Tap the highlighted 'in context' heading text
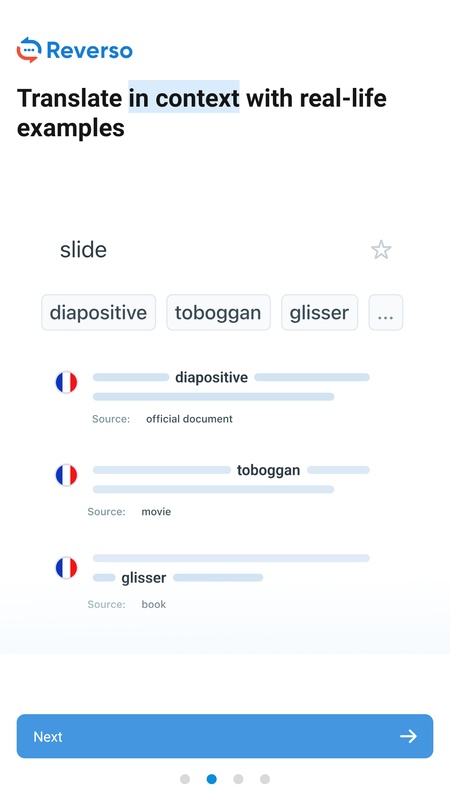 (184, 97)
